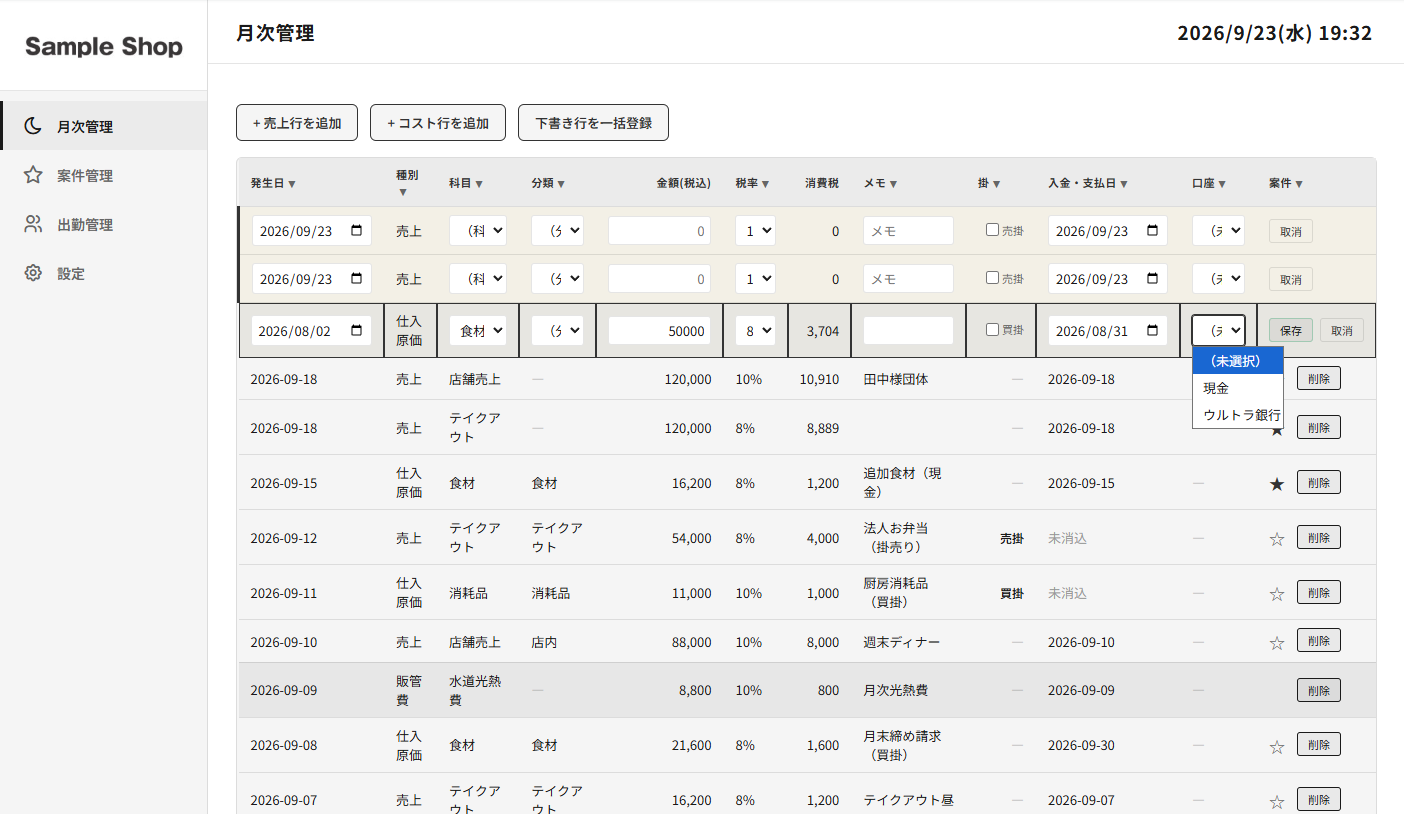
Task: Toggle the star on the テイクアウト昼 row
Action: [1277, 802]
